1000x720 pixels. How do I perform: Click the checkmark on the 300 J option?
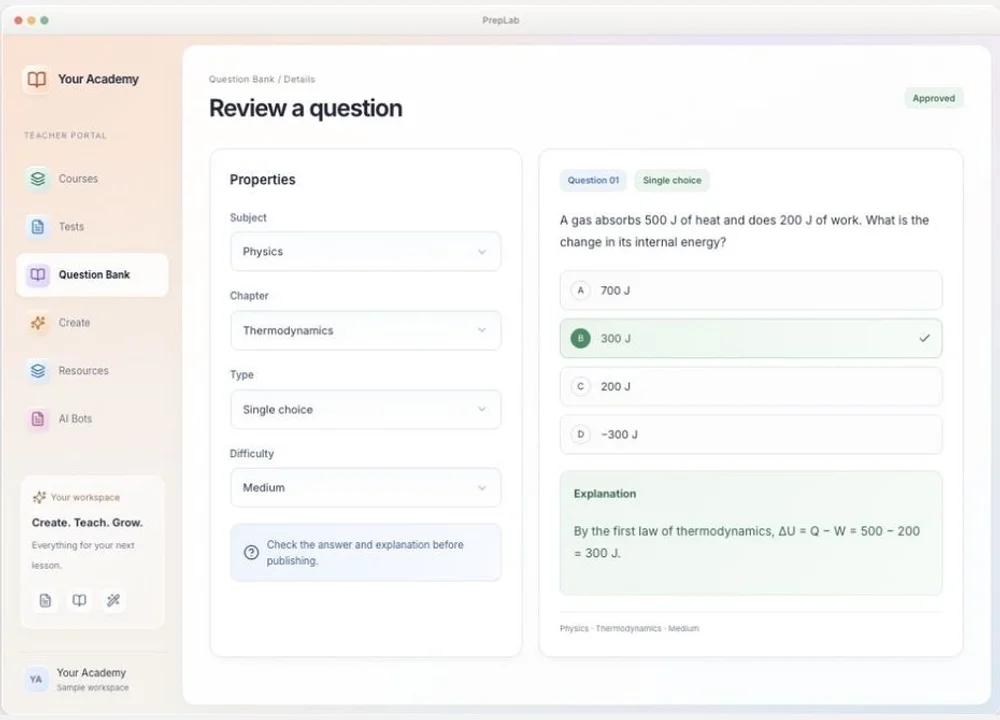924,338
